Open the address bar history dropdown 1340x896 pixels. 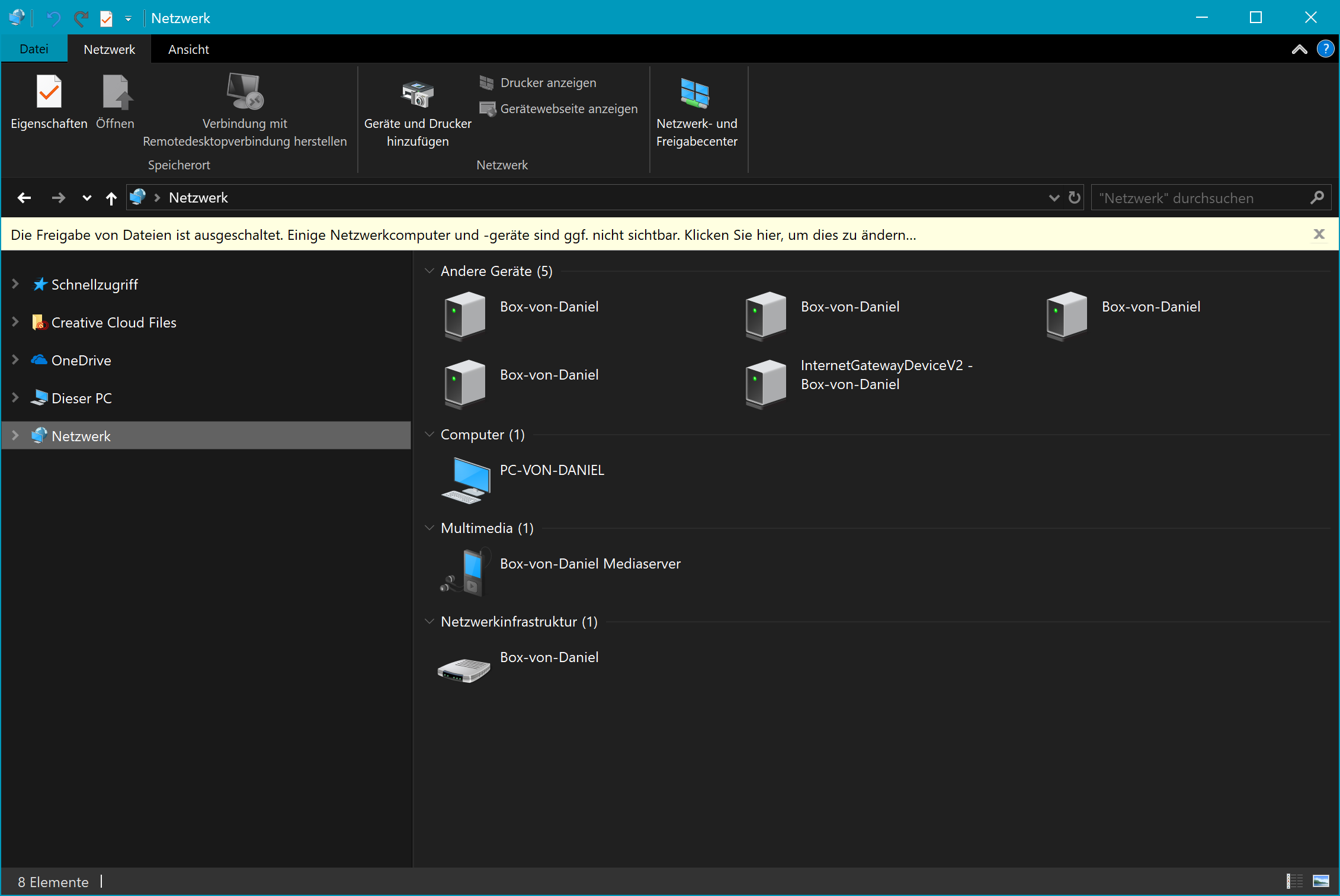(1054, 198)
